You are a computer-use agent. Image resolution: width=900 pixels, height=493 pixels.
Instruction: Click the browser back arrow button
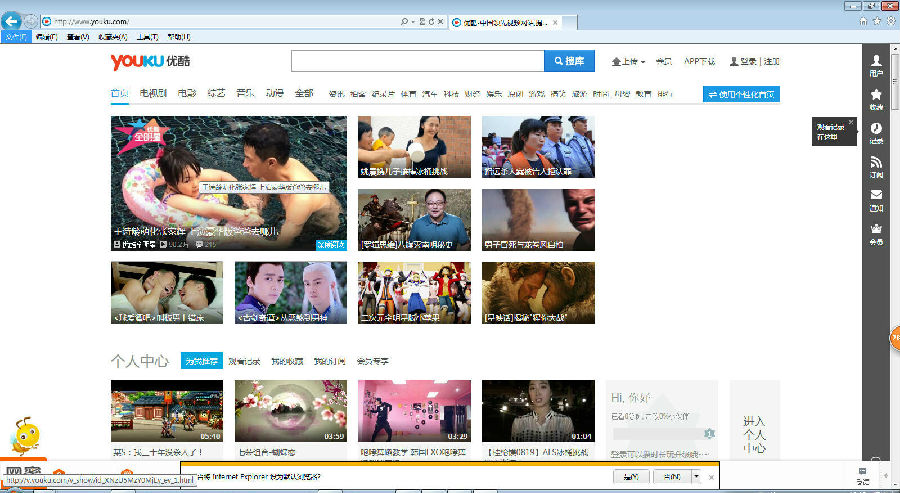point(13,21)
